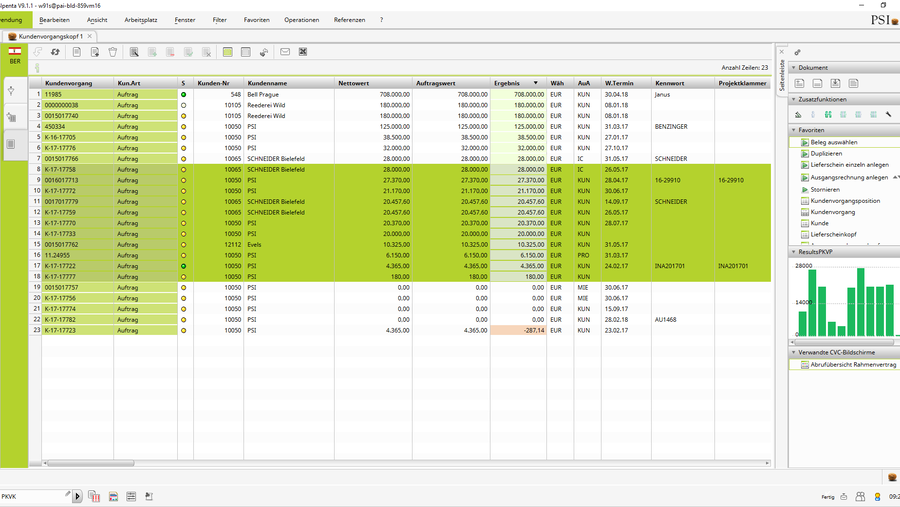Click the 'Kundenvorgangsposition' favorite entry

[x=845, y=201]
